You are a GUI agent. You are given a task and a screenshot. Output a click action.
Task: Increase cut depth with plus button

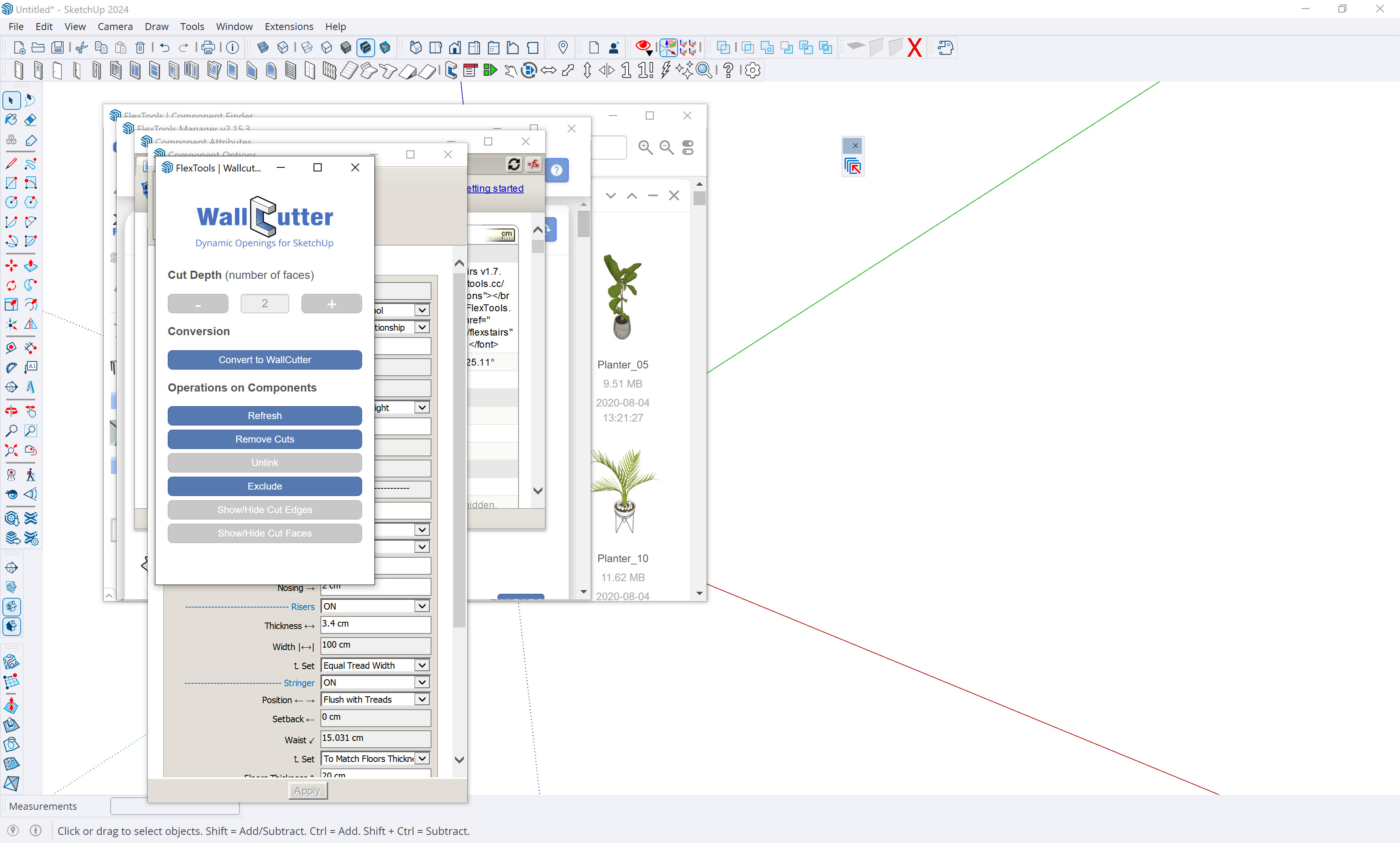331,304
